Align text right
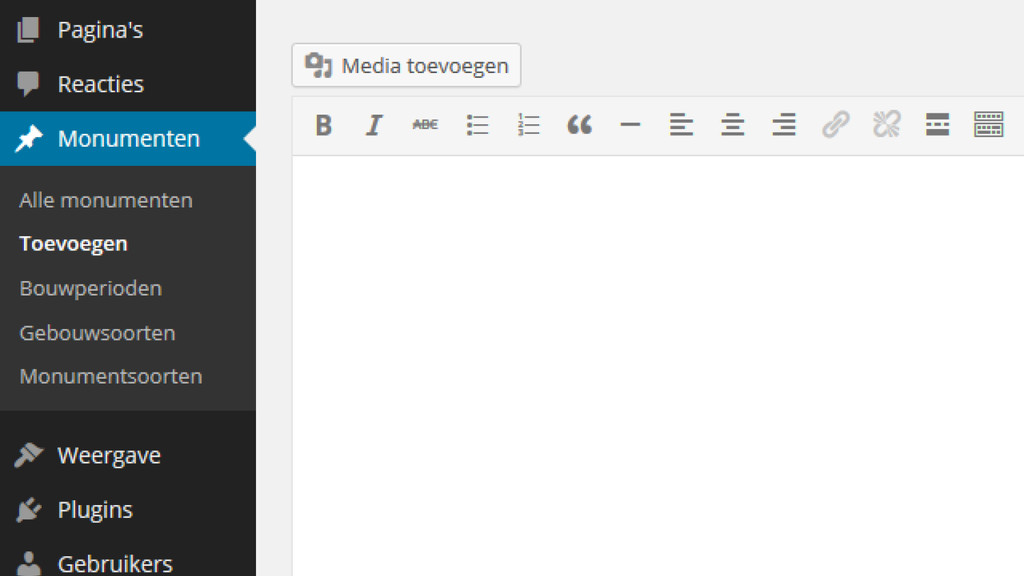The image size is (1024, 576). (x=784, y=124)
